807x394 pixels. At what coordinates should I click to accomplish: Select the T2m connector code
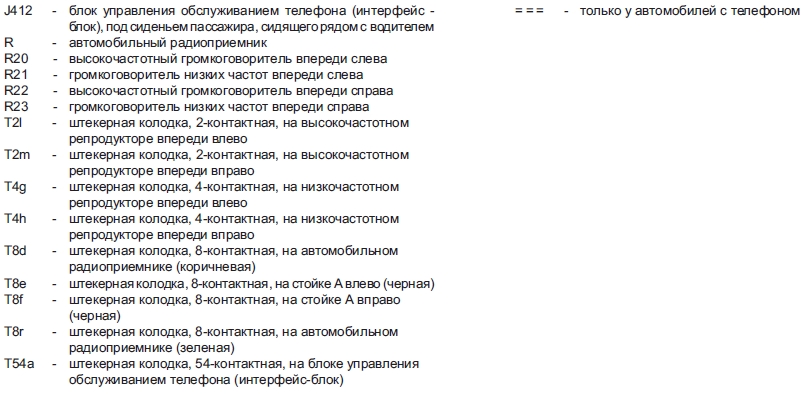[17, 155]
